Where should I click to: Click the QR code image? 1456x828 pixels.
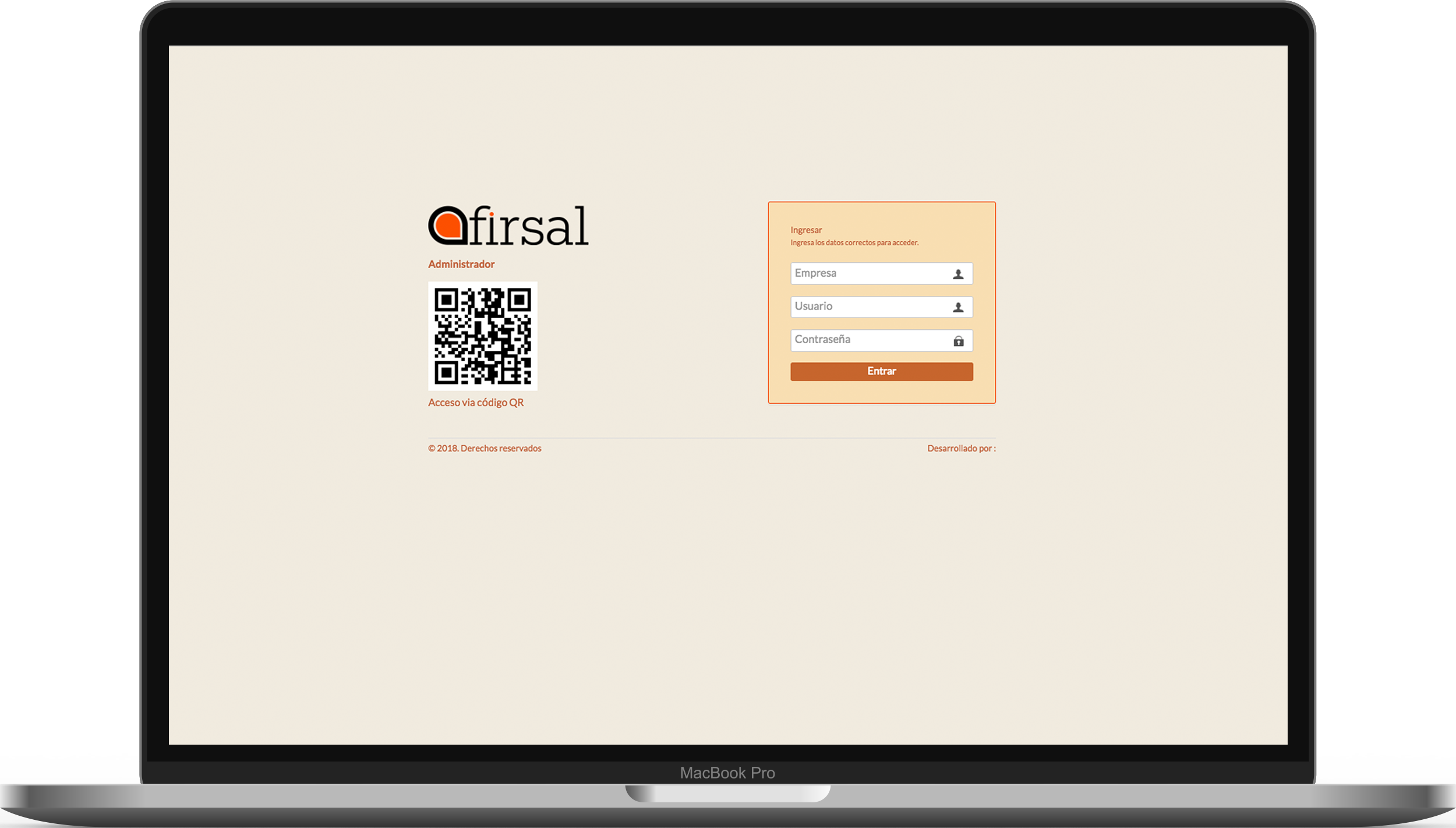tap(482, 336)
